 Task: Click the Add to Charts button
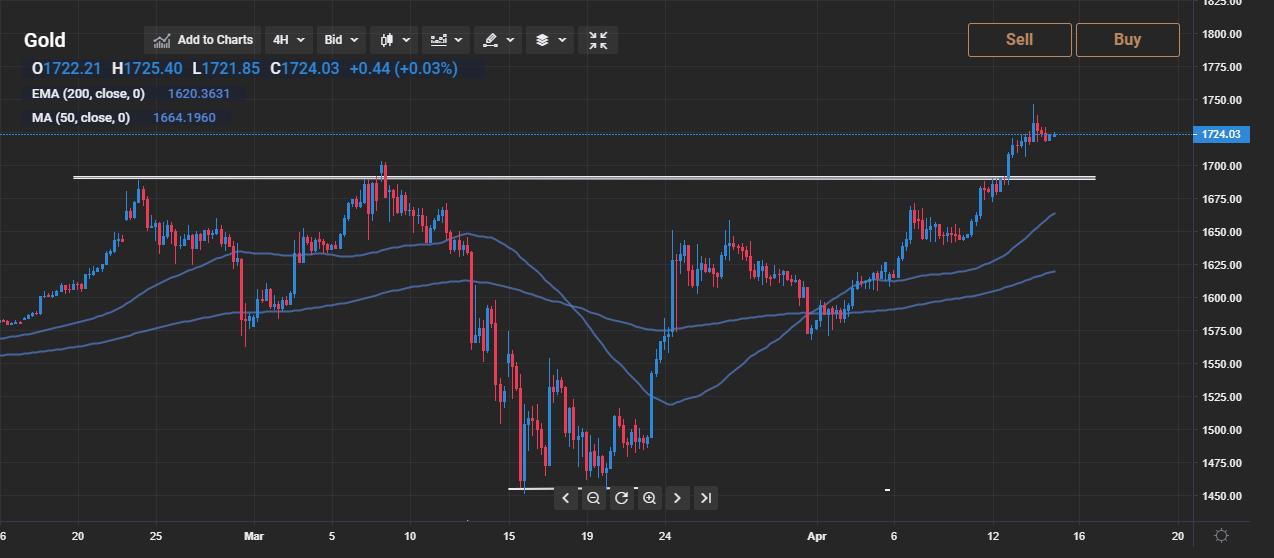203,40
